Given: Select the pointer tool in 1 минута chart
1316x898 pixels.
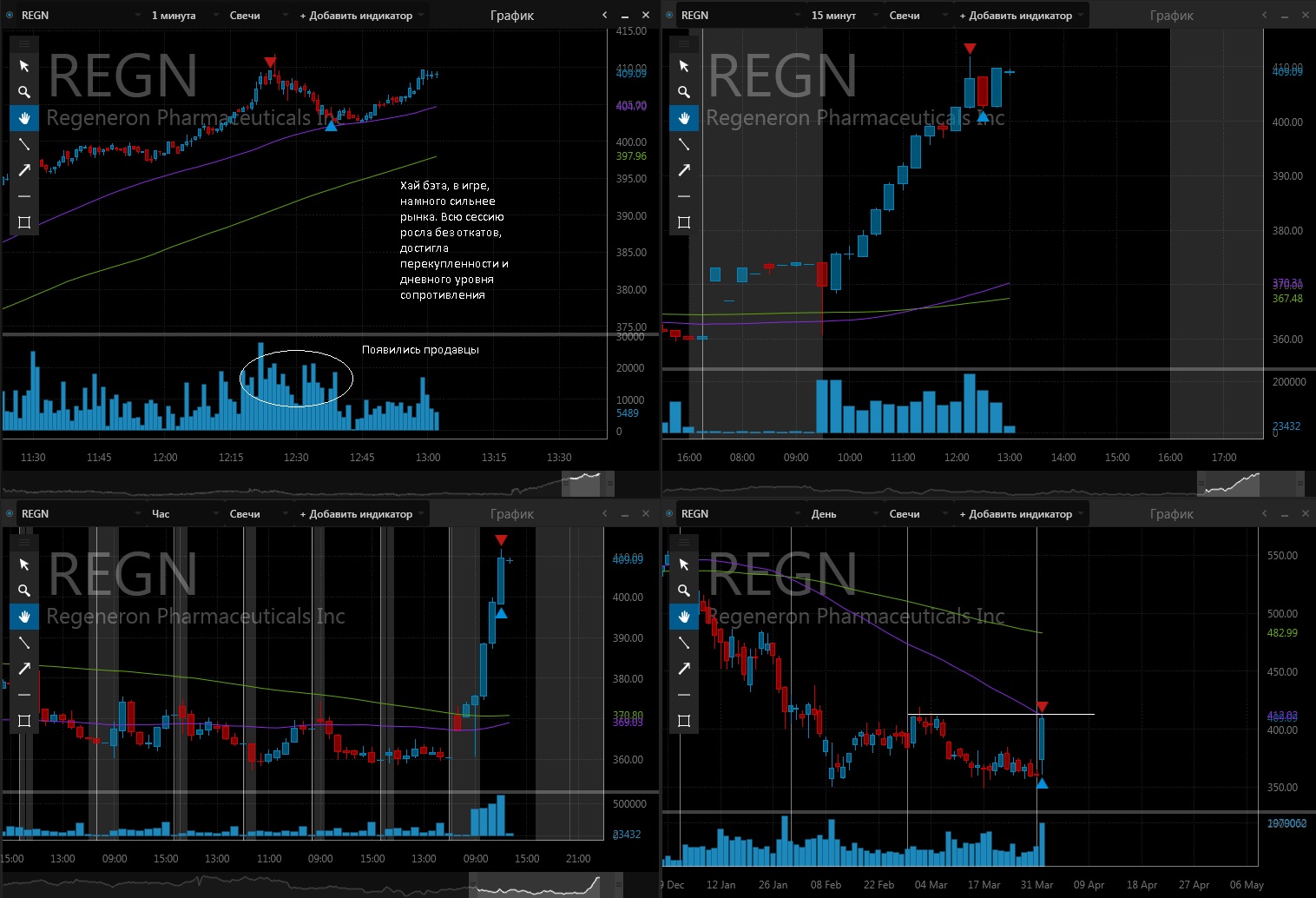Looking at the screenshot, I should [x=24, y=66].
